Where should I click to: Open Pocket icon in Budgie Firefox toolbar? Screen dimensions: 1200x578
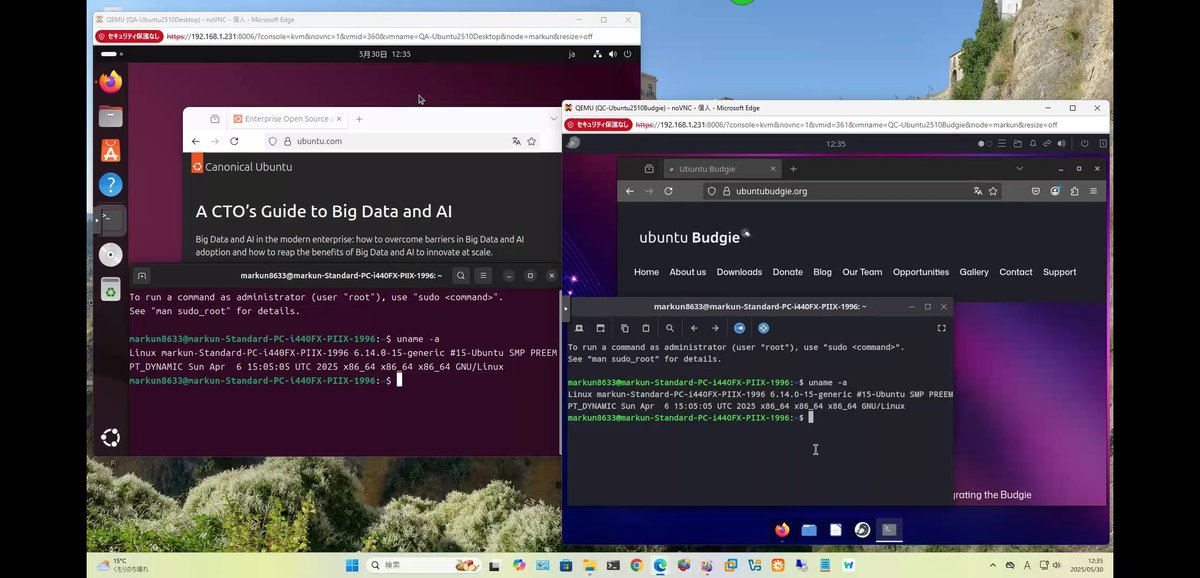[1036, 191]
